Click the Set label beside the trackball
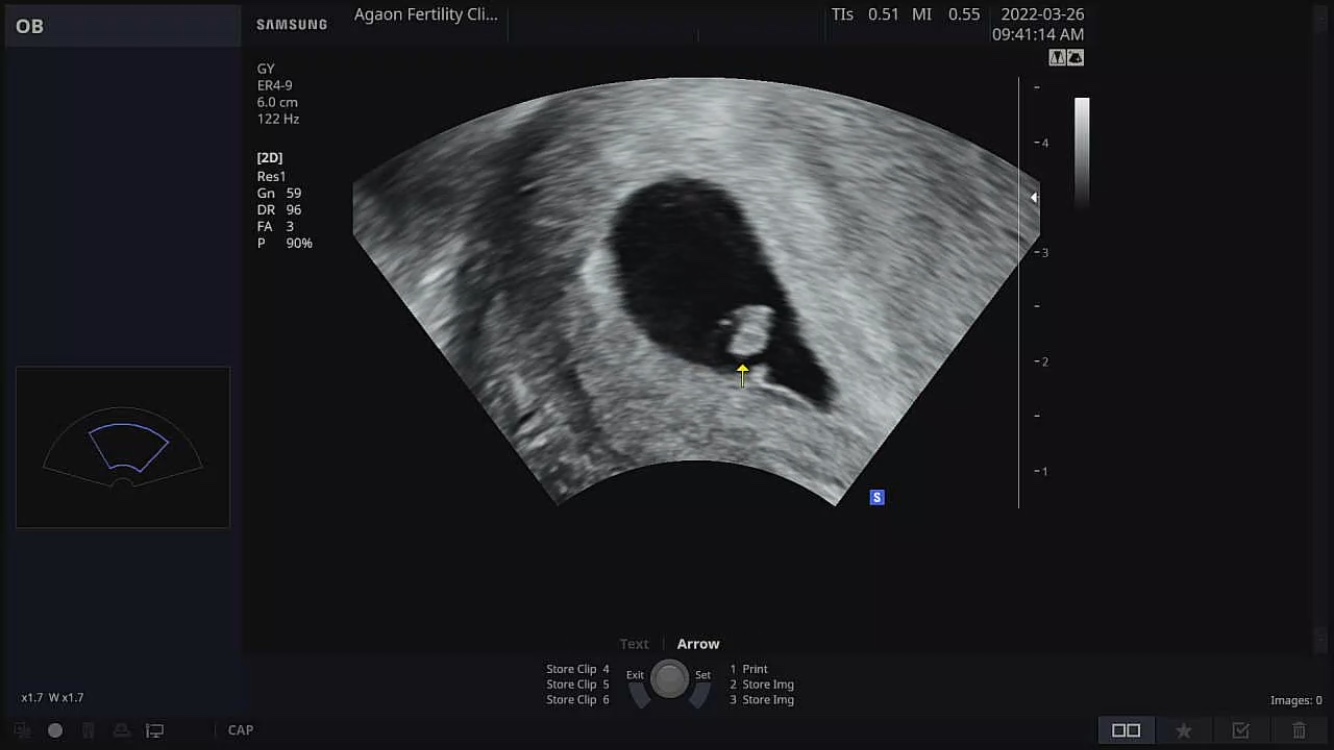Screen dimensions: 1334x750 [x=703, y=675]
